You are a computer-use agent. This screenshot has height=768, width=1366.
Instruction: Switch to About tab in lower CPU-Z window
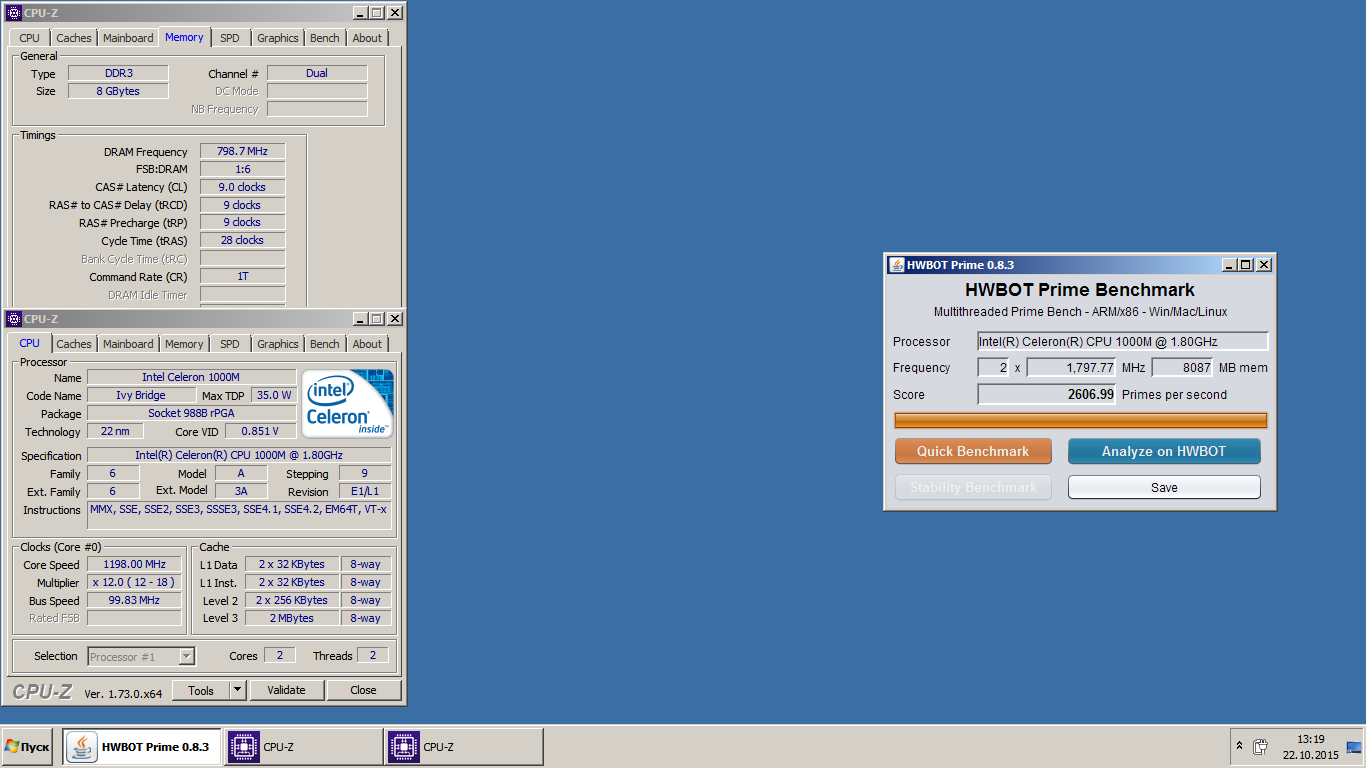367,344
